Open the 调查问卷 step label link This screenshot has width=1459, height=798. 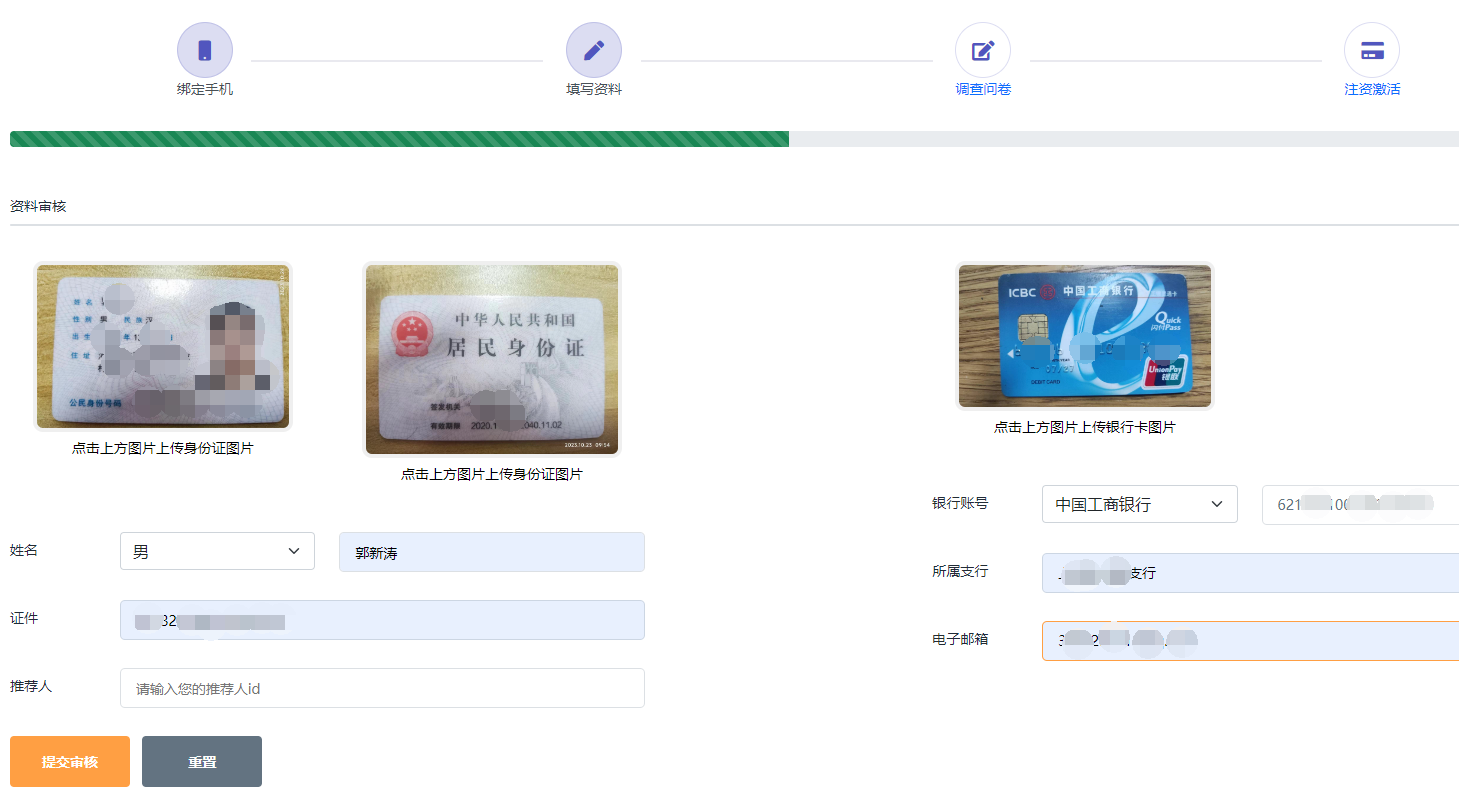(983, 90)
